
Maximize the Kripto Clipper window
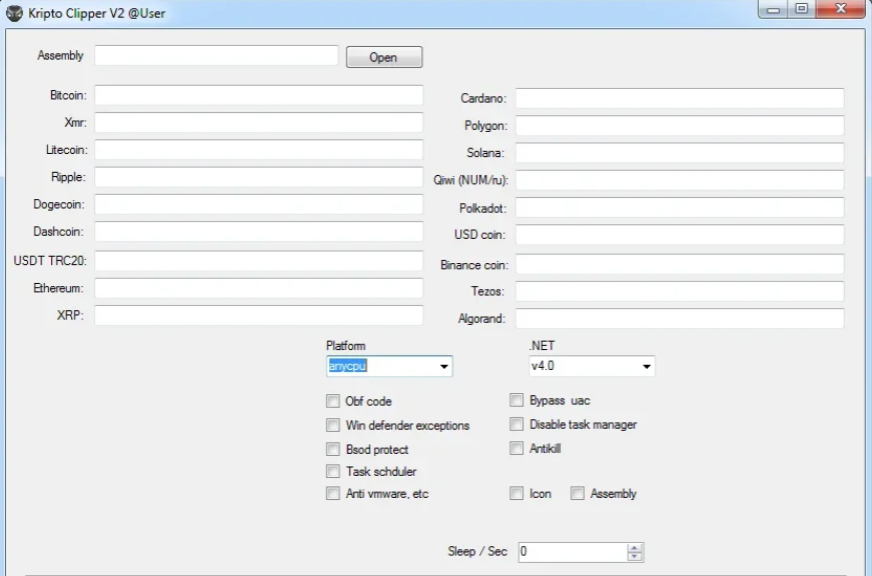[x=802, y=10]
